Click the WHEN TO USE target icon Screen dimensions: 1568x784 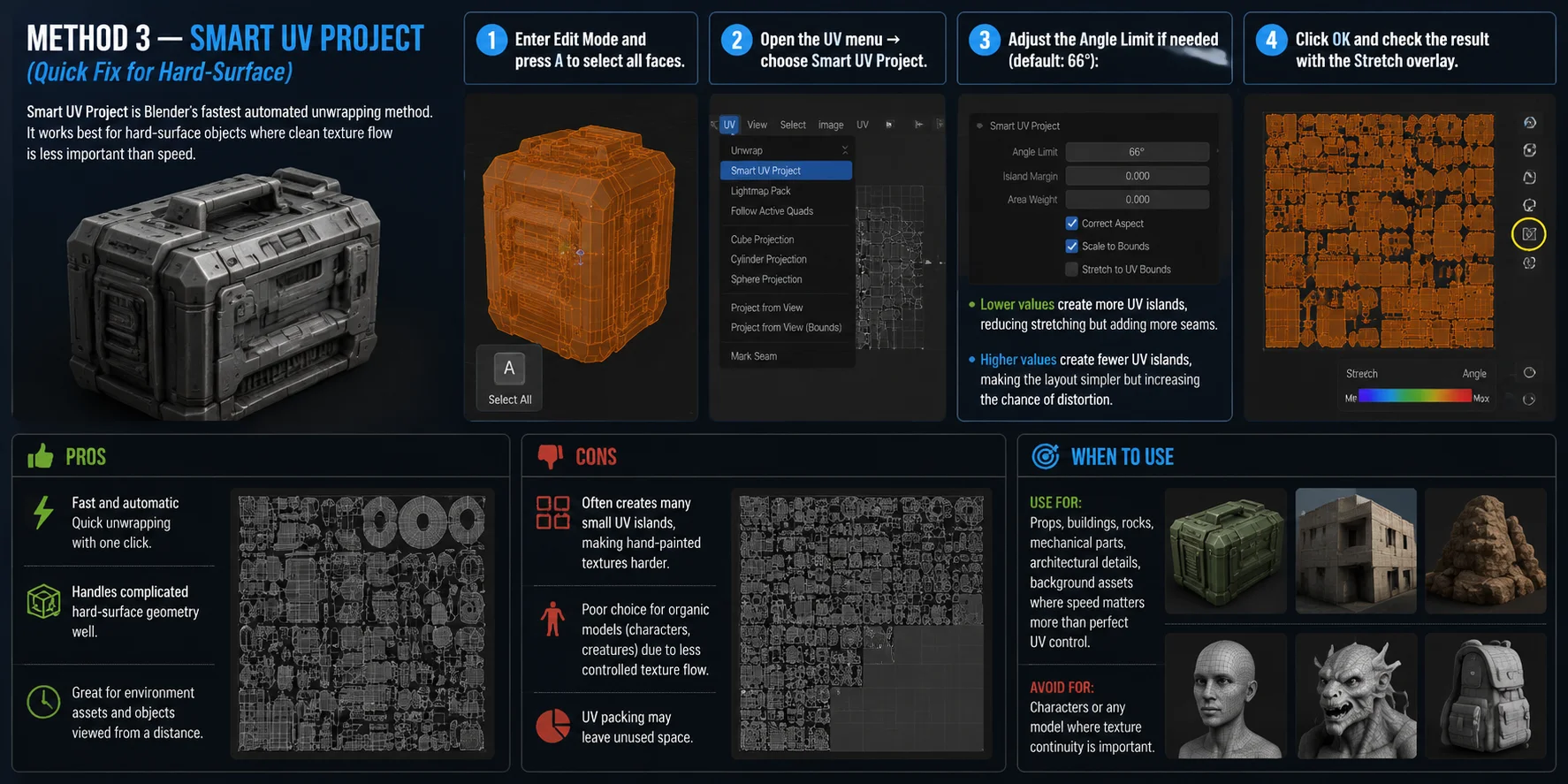click(1046, 456)
